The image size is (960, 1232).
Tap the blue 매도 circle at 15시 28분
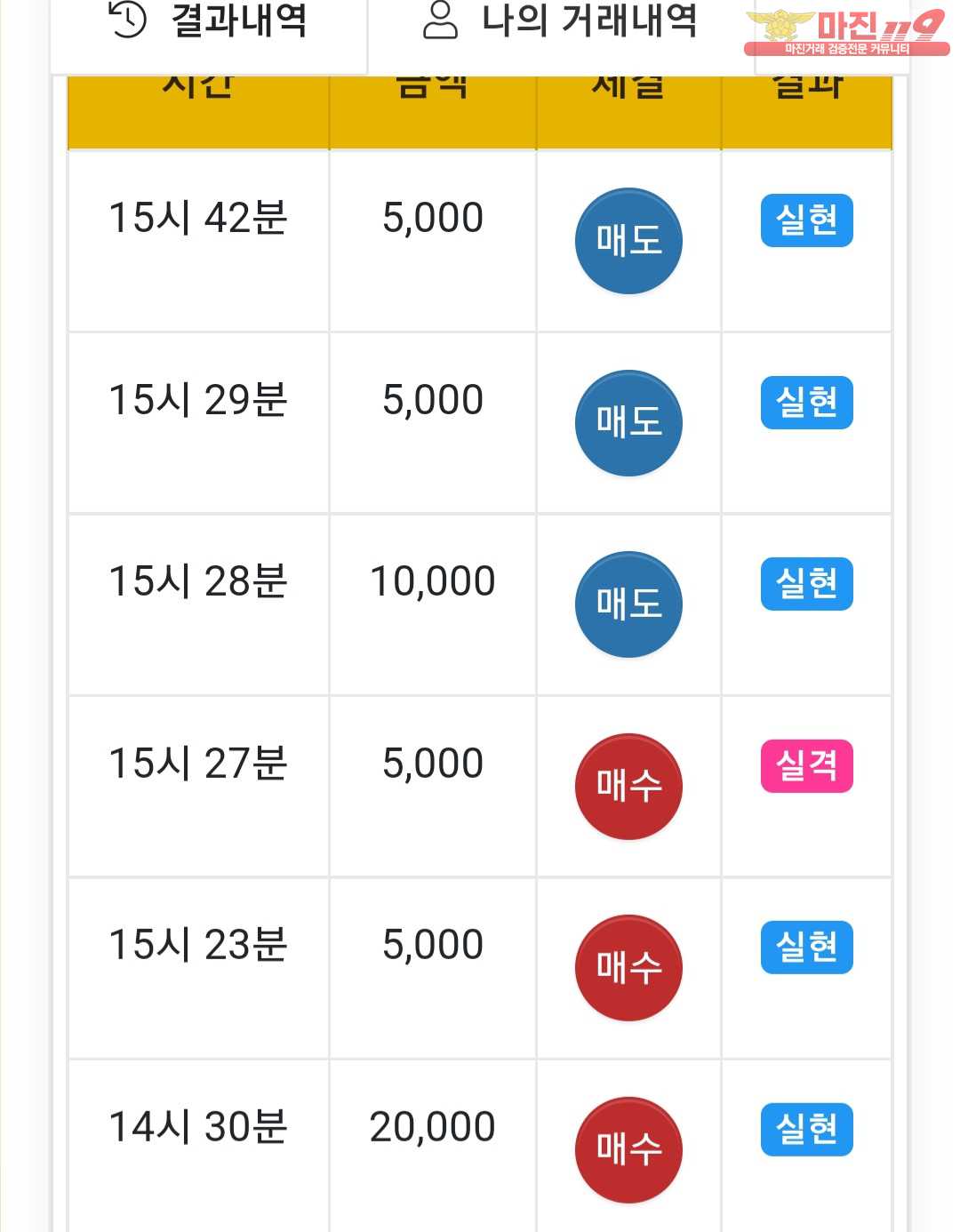(x=628, y=604)
